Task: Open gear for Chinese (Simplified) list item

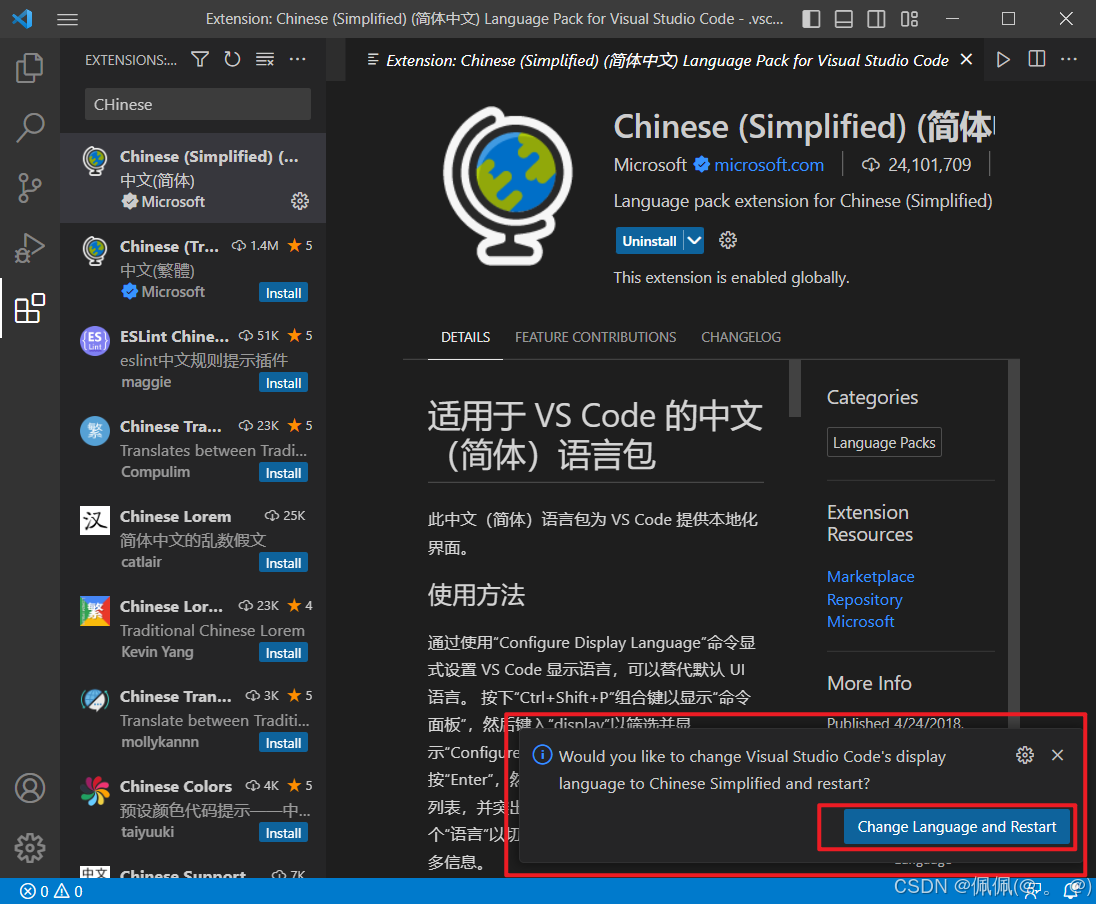Action: tap(300, 201)
